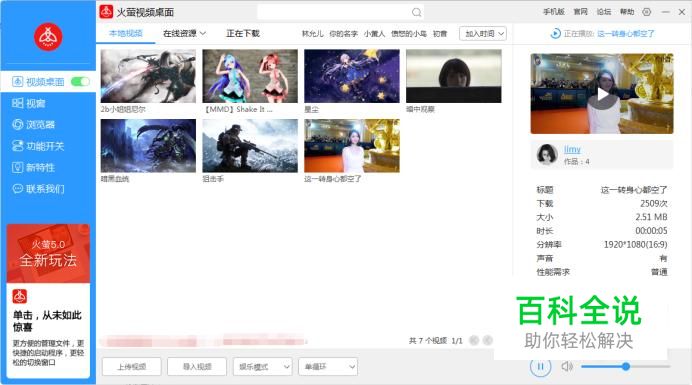
Task: Select the 这一转身心都空了 thumbnail in grid
Action: 352,146
